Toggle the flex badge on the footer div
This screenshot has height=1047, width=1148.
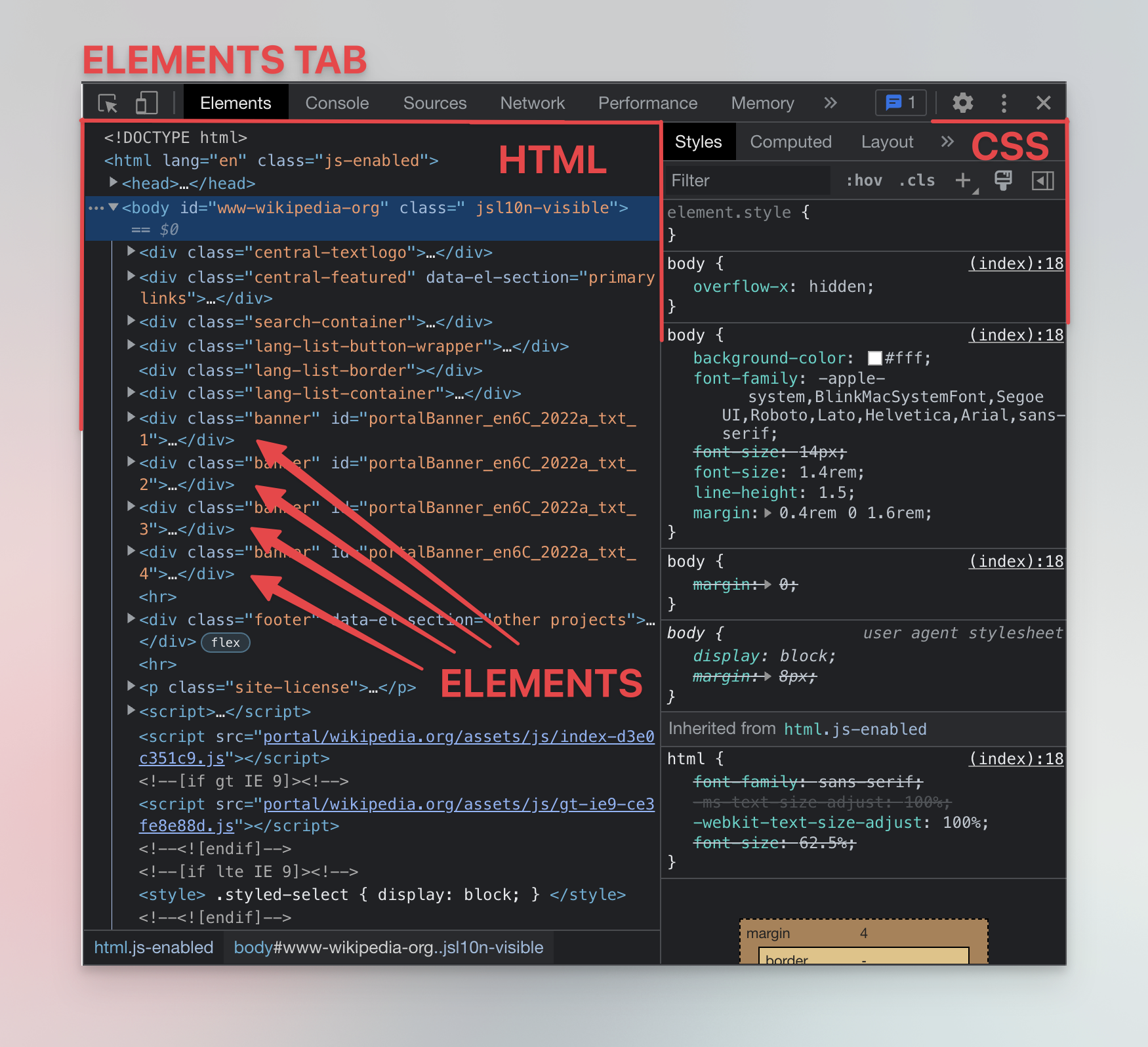225,642
